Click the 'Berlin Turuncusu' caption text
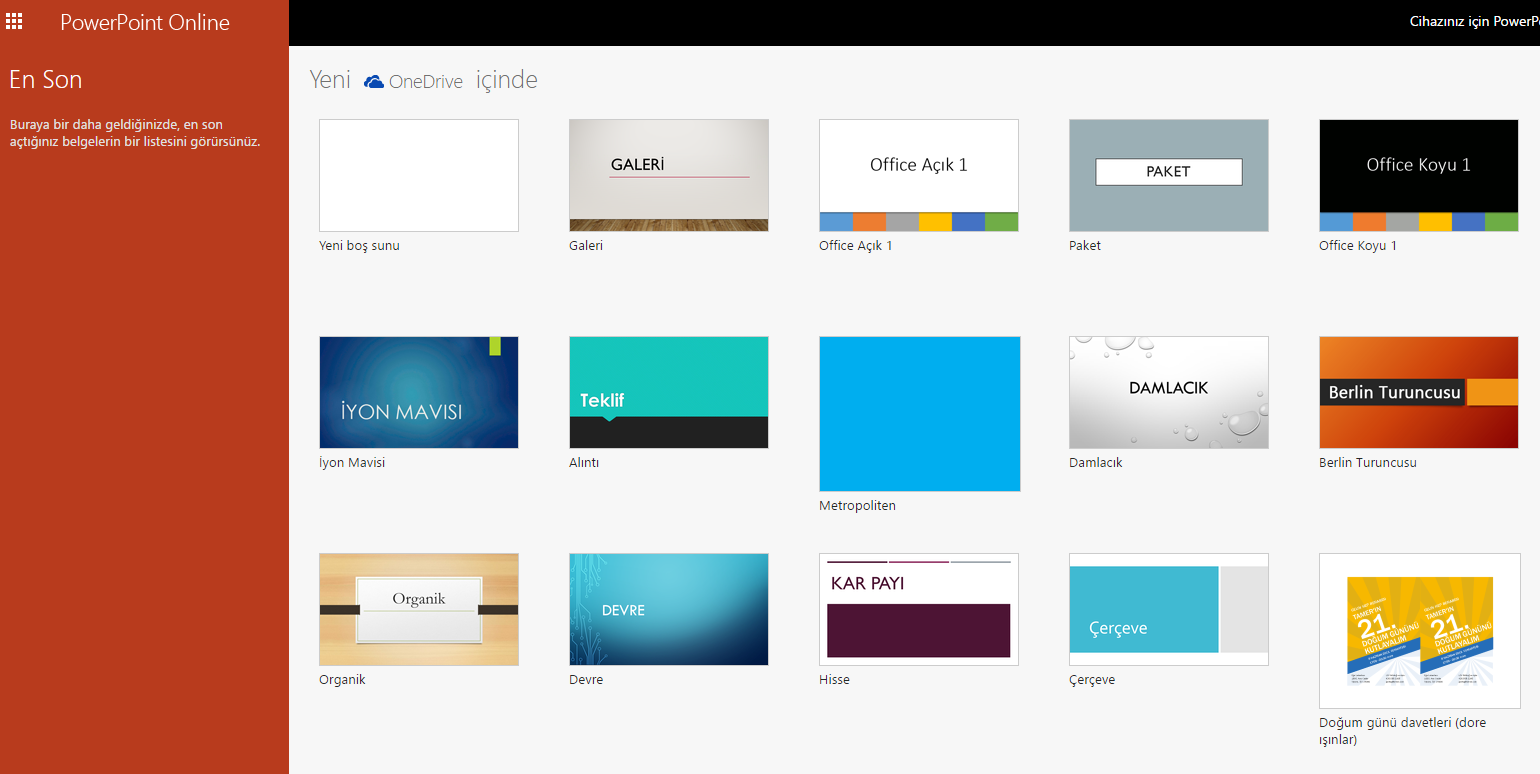 coord(1368,462)
